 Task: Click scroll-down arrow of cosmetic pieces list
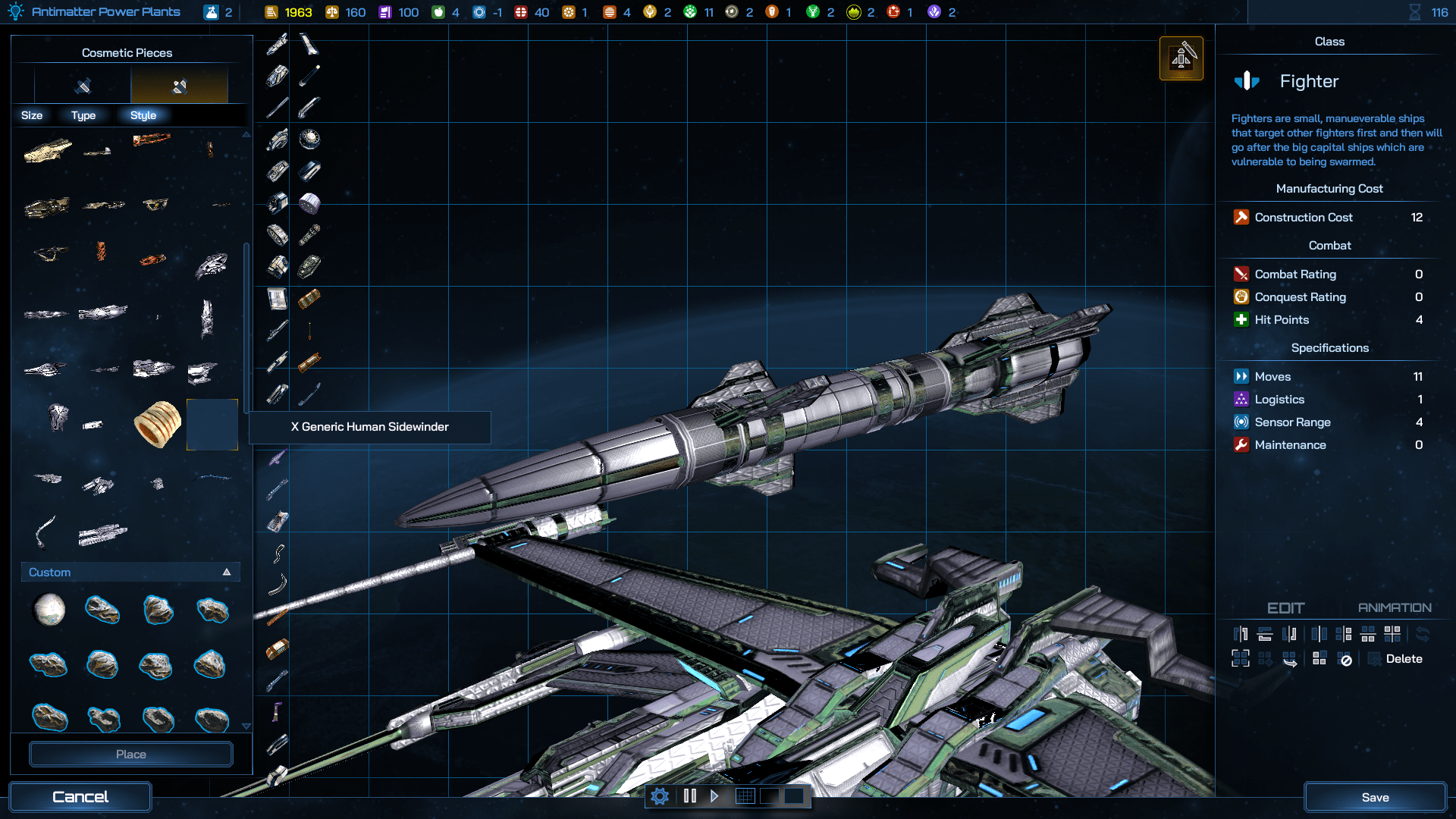(x=246, y=726)
